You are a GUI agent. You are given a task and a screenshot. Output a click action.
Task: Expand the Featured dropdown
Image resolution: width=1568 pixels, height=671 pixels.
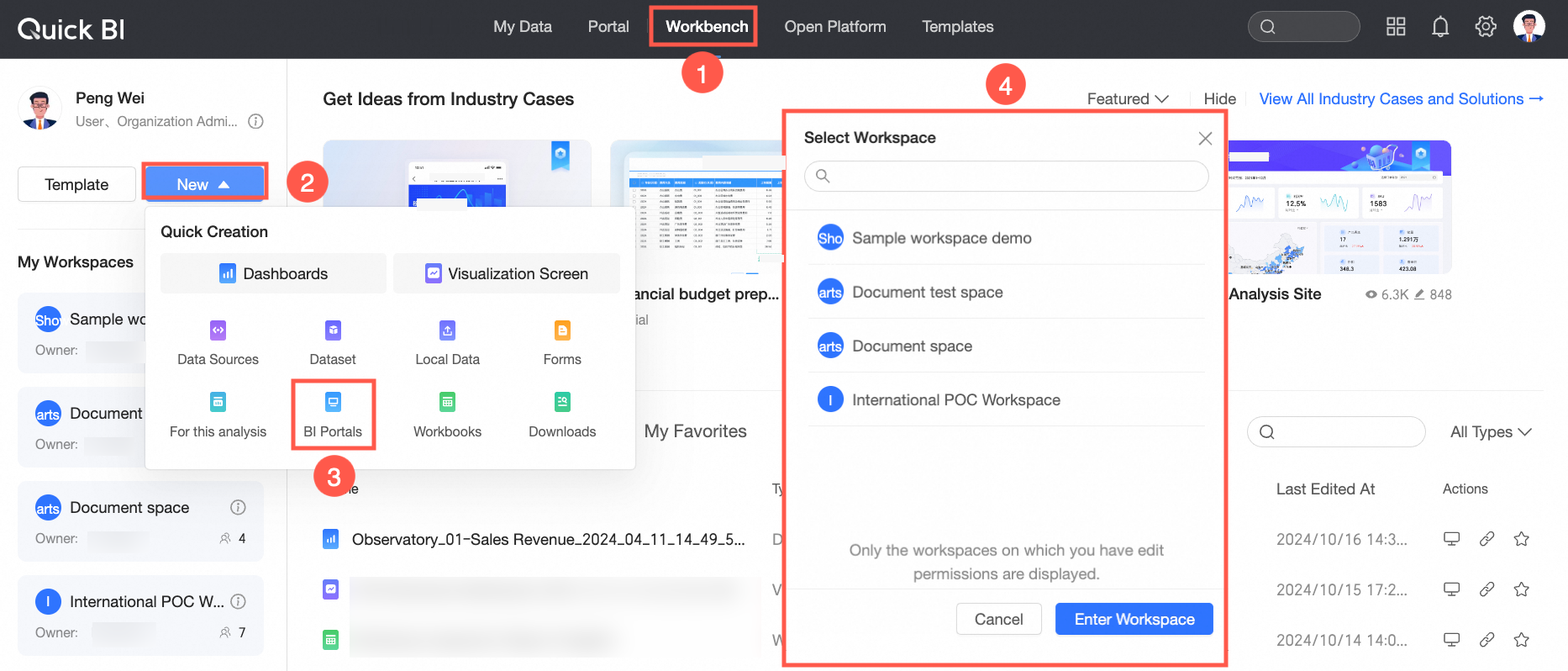click(1128, 99)
